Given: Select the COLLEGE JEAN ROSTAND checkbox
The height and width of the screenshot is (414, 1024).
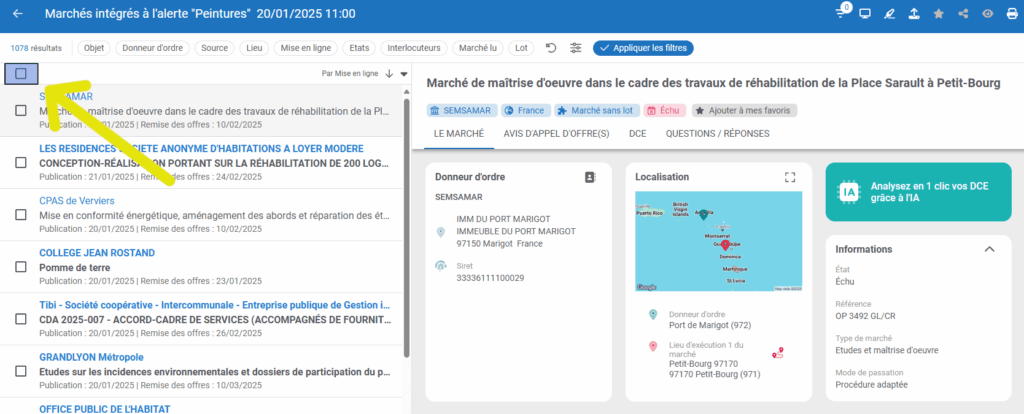Looking at the screenshot, I should point(21,267).
